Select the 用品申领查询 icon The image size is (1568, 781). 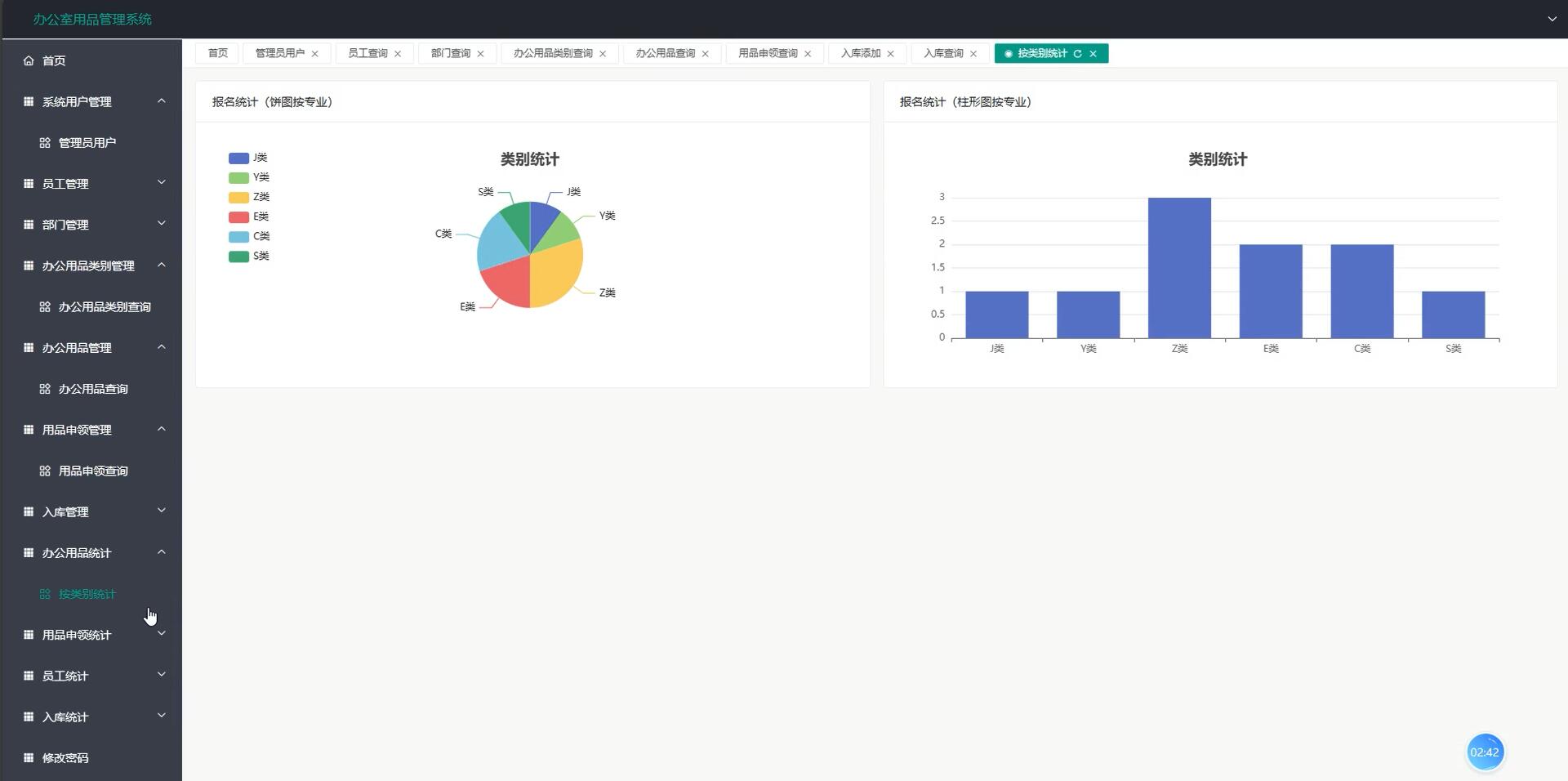click(45, 471)
